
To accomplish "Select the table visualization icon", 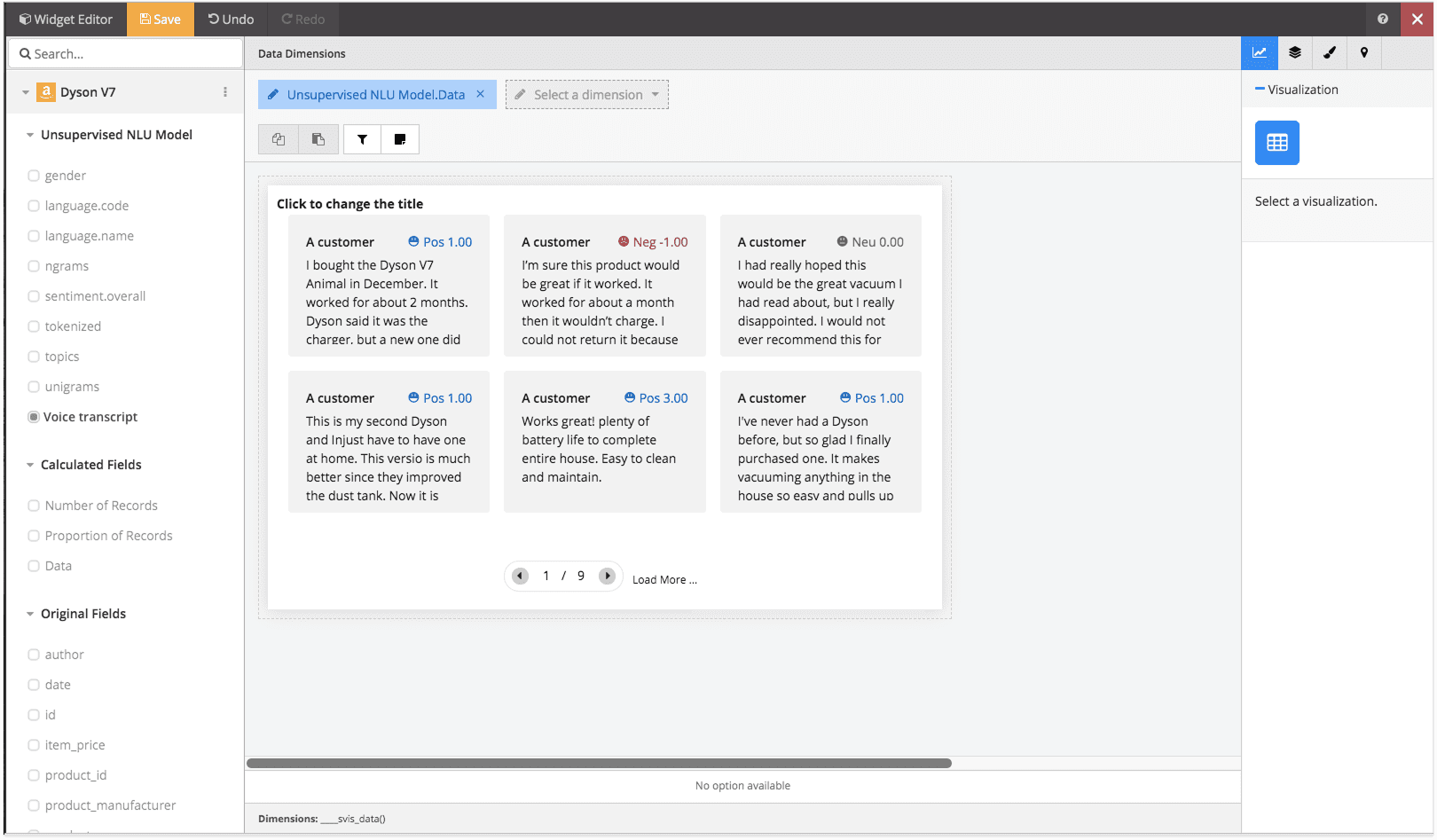I will [x=1277, y=143].
